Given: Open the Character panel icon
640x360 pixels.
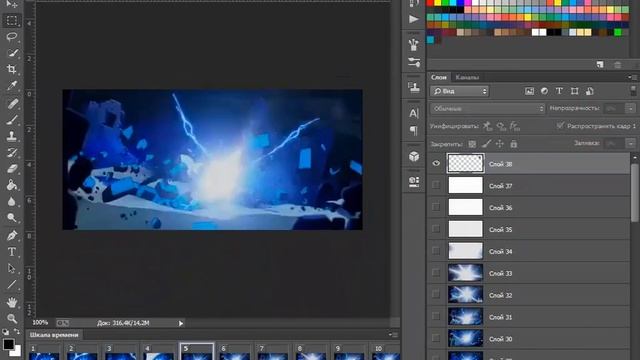Looking at the screenshot, I should (x=414, y=113).
